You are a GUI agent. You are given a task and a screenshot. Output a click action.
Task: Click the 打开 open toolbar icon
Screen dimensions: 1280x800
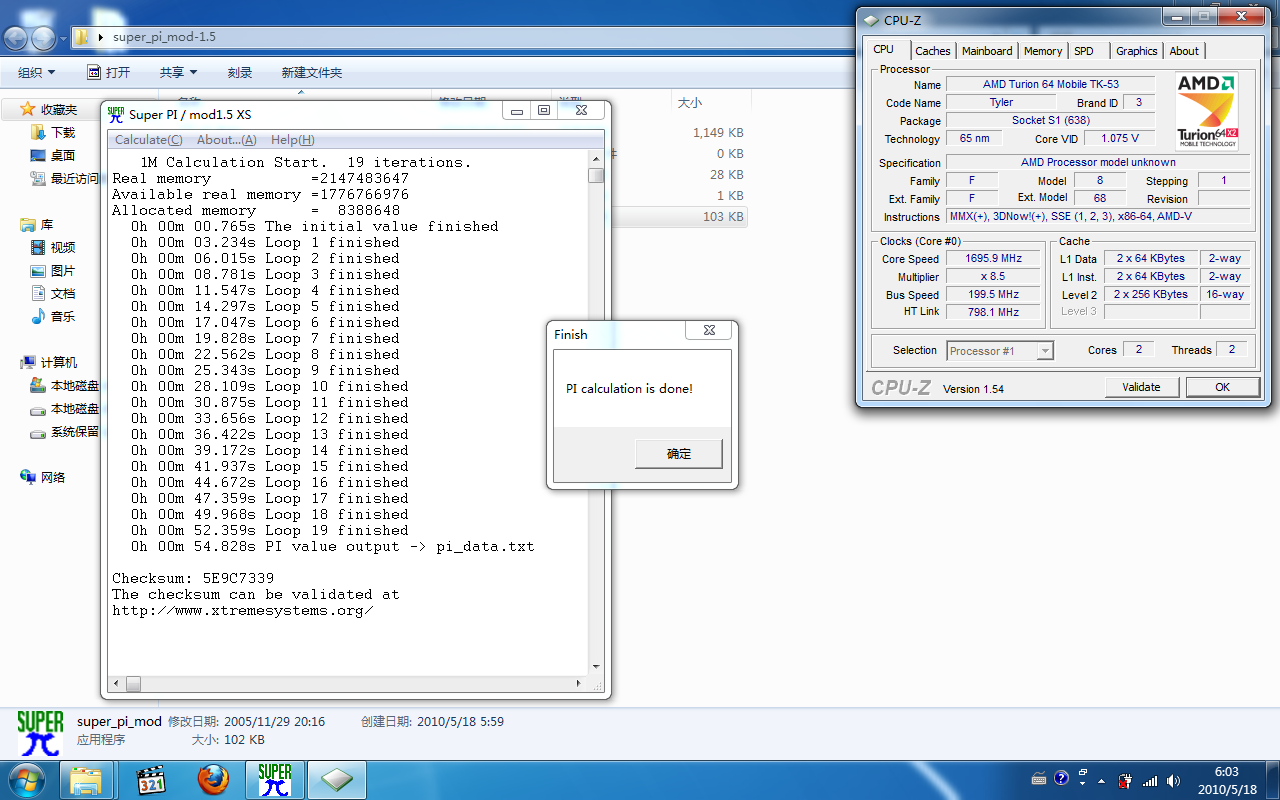(94, 72)
